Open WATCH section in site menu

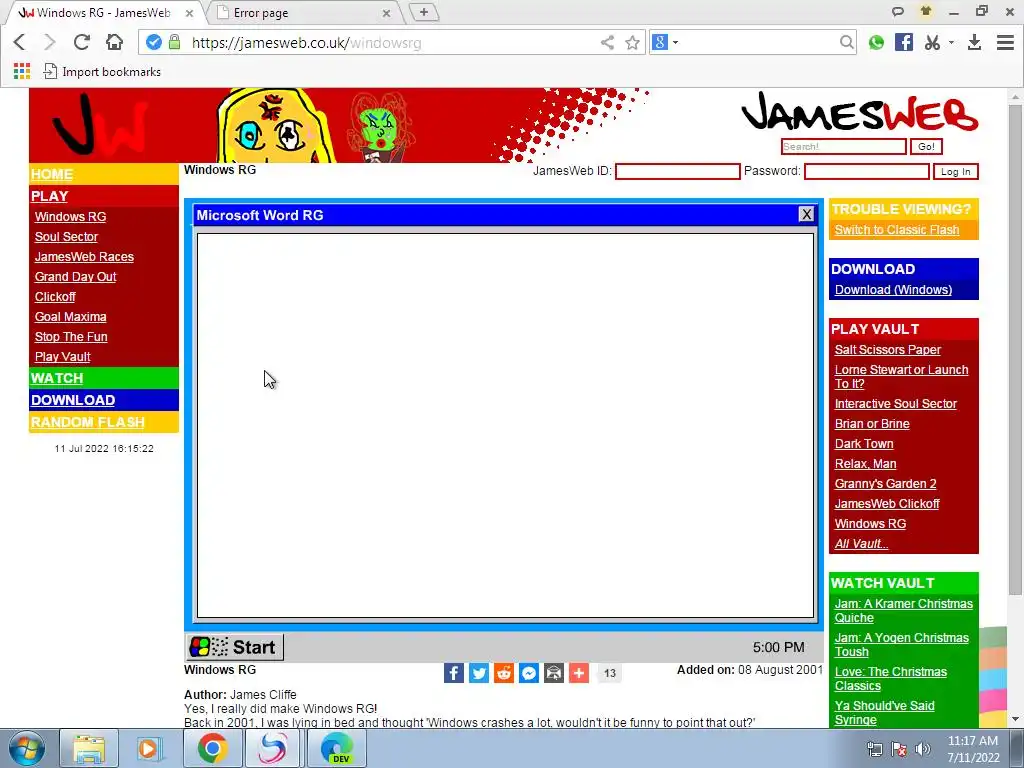pyautogui.click(x=57, y=378)
